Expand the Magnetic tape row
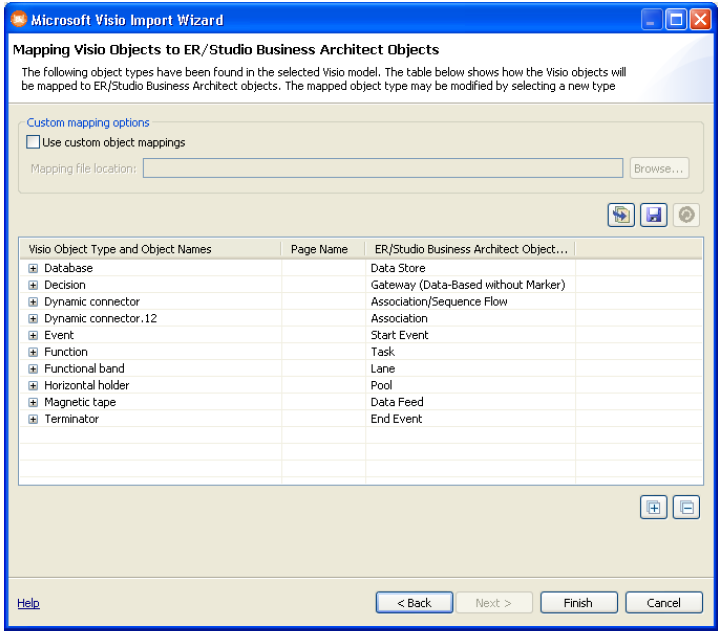The image size is (719, 634). 33,402
